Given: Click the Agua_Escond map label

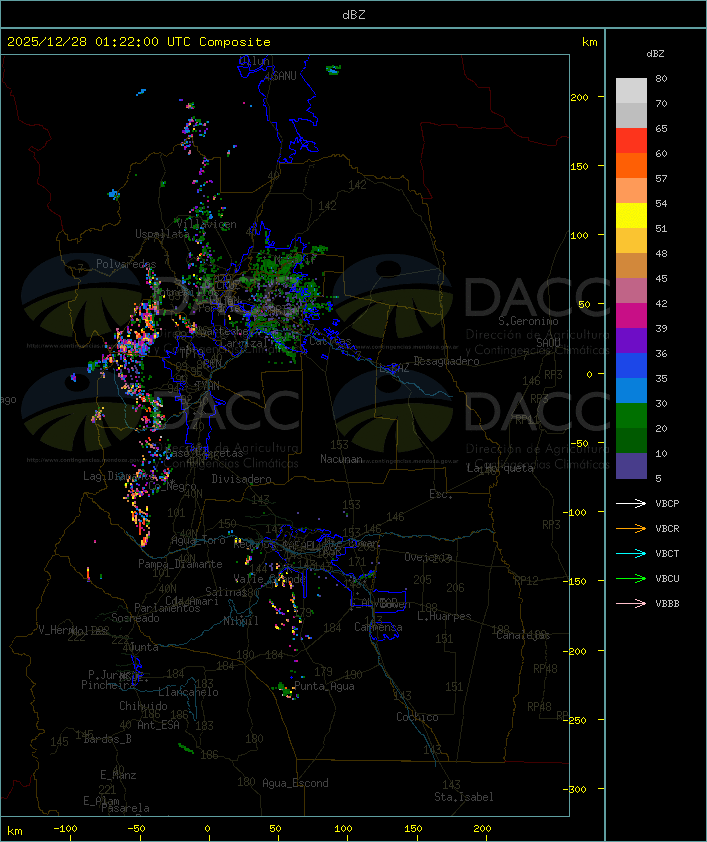Looking at the screenshot, I should (295, 783).
